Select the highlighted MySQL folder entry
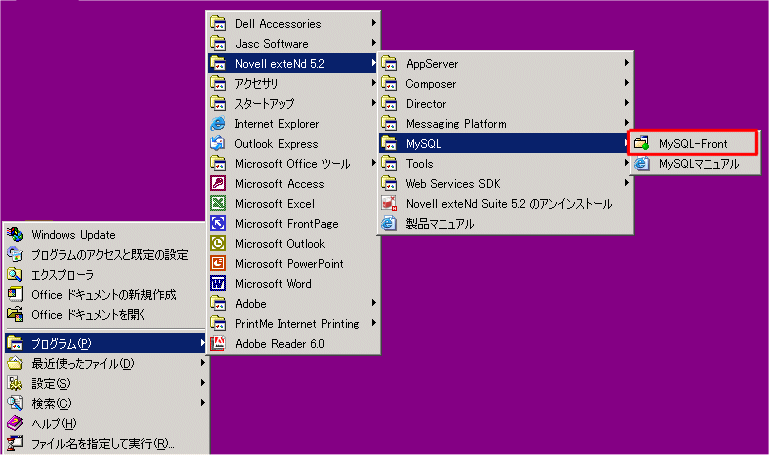Viewport: 769px width, 455px height. coord(505,144)
